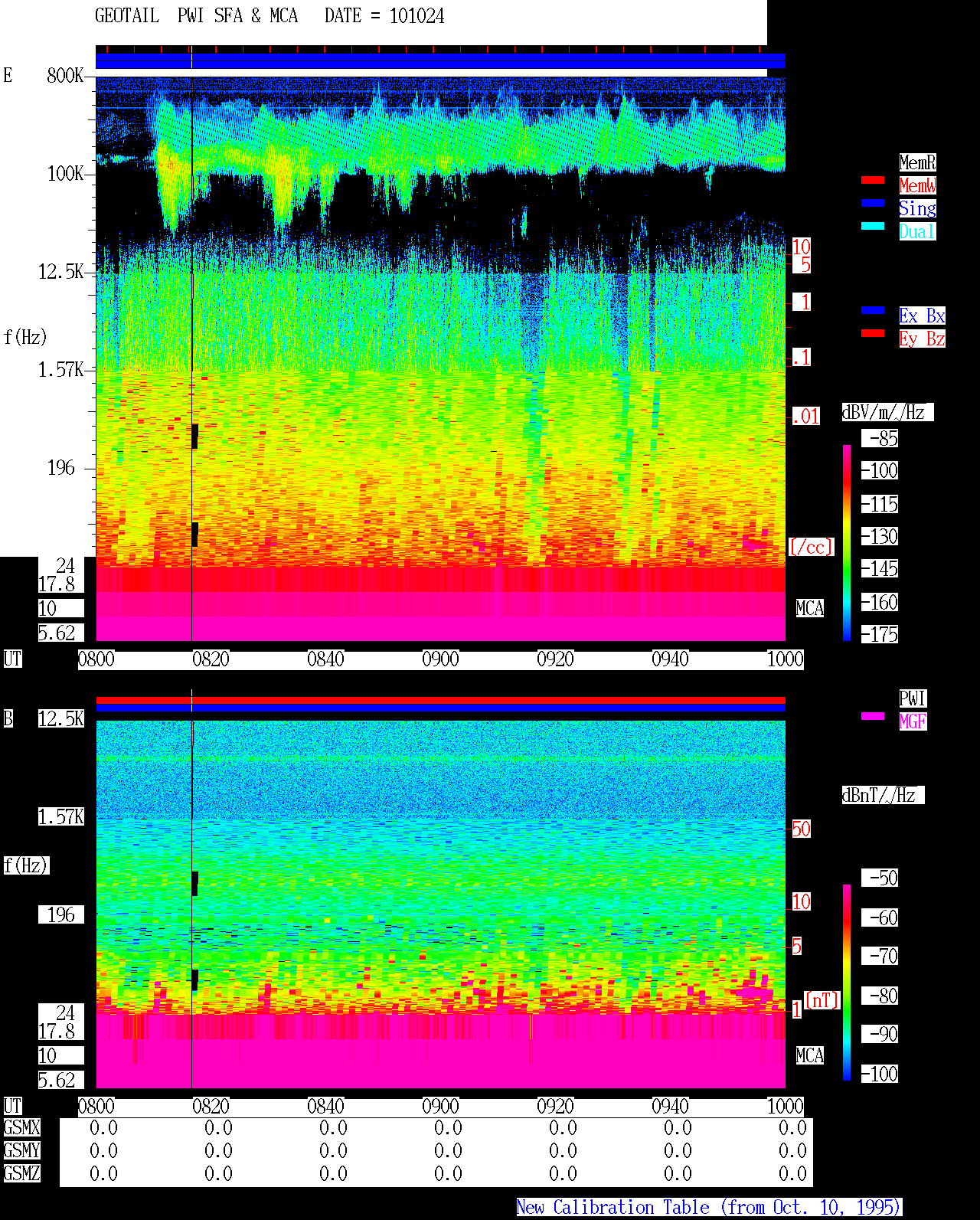Click the red [/cc] density unit label
This screenshot has width=980, height=1220.
coord(811,547)
